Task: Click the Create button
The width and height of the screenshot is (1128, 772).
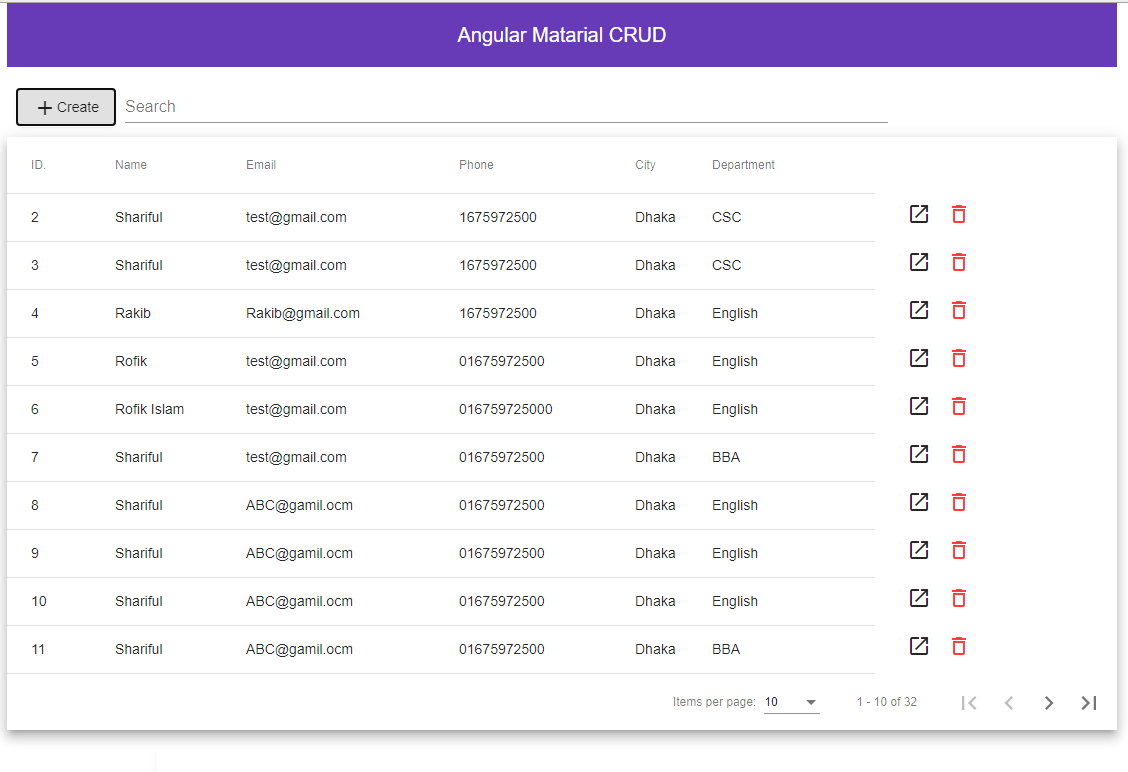Action: click(x=66, y=107)
